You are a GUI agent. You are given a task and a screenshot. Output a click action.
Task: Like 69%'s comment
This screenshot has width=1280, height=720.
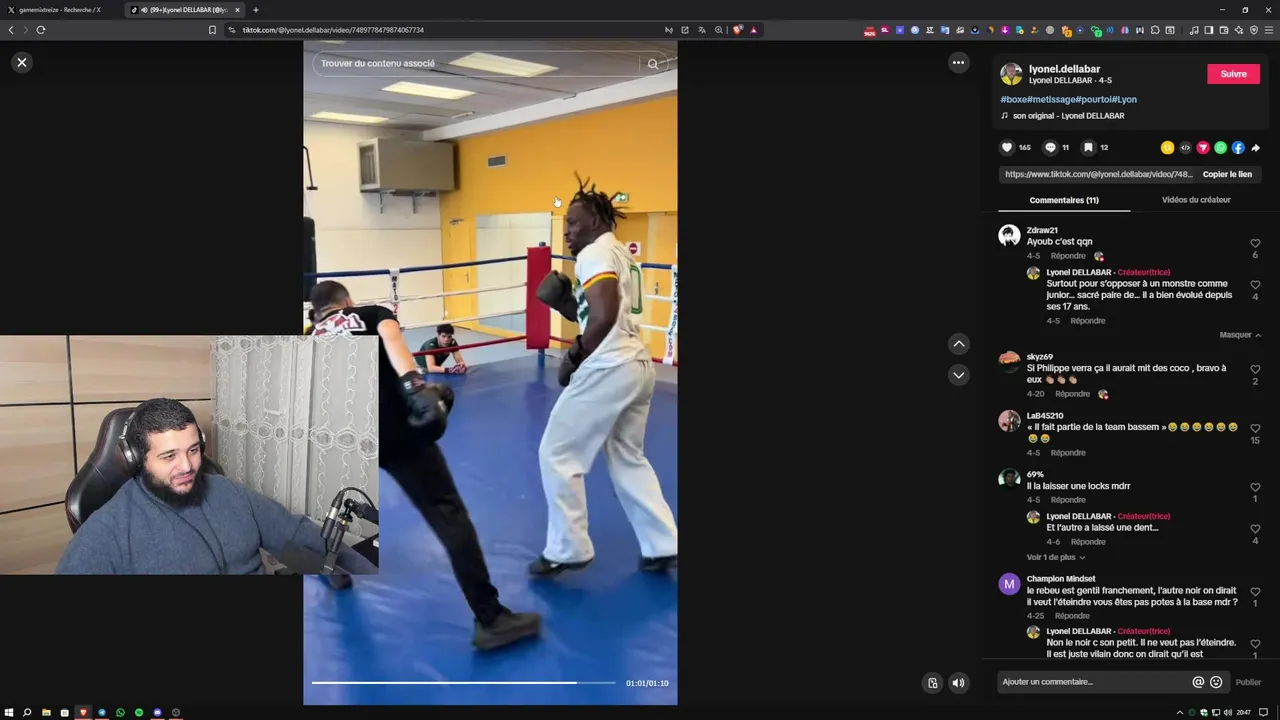click(x=1255, y=487)
